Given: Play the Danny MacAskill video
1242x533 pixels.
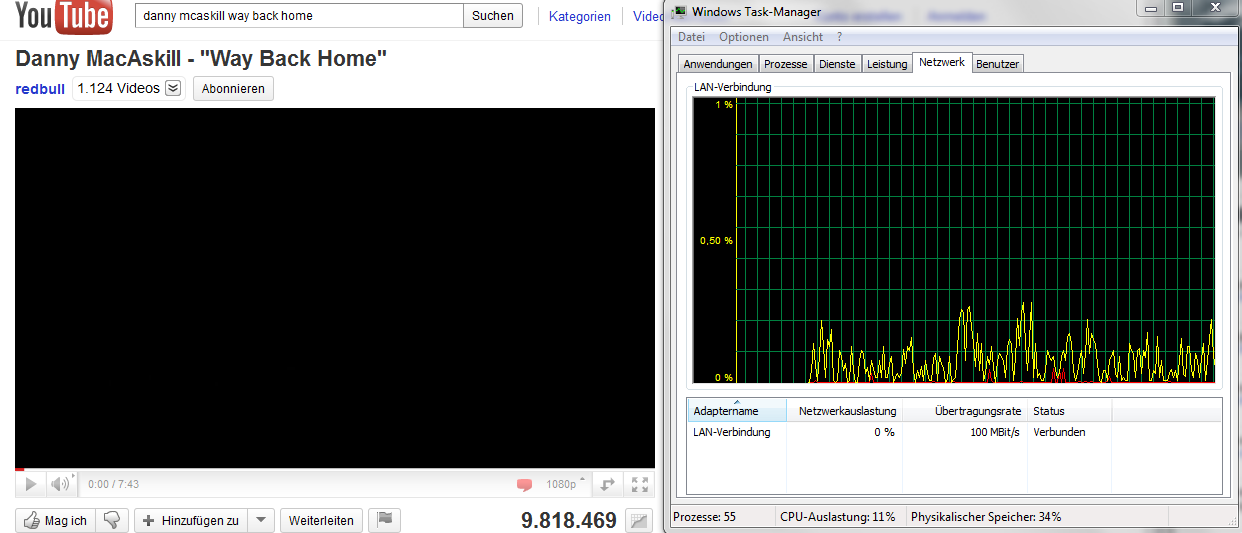Looking at the screenshot, I should coord(31,484).
